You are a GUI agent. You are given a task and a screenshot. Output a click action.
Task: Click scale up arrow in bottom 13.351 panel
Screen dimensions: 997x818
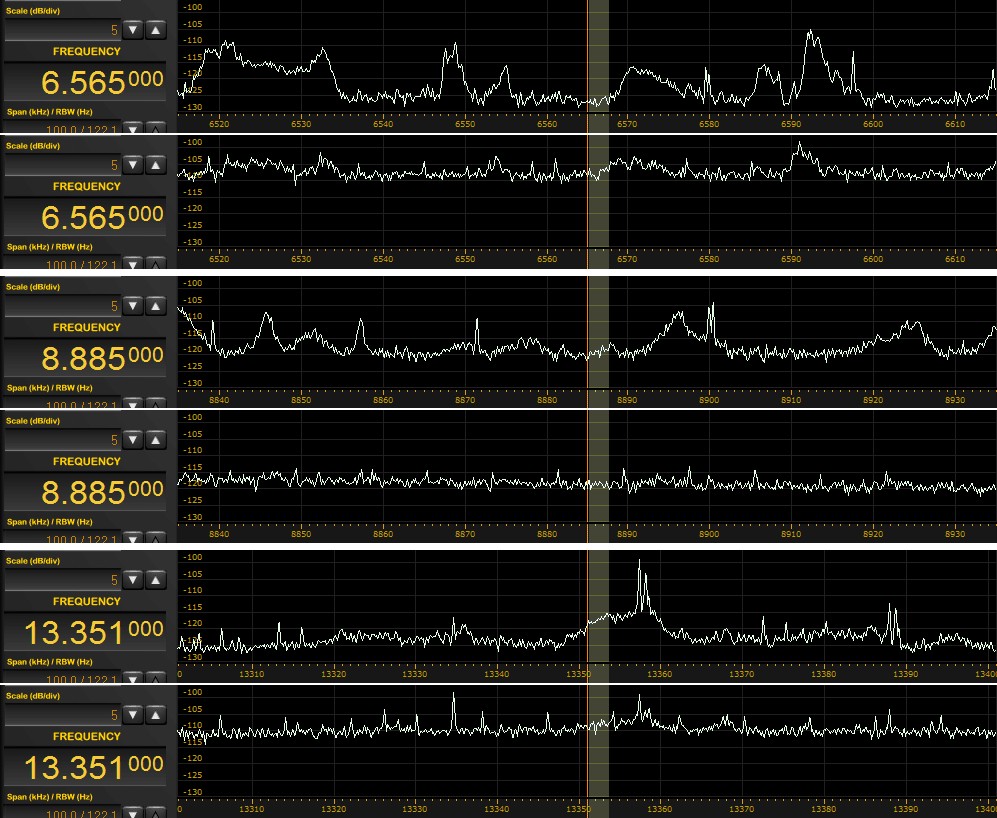pos(155,715)
